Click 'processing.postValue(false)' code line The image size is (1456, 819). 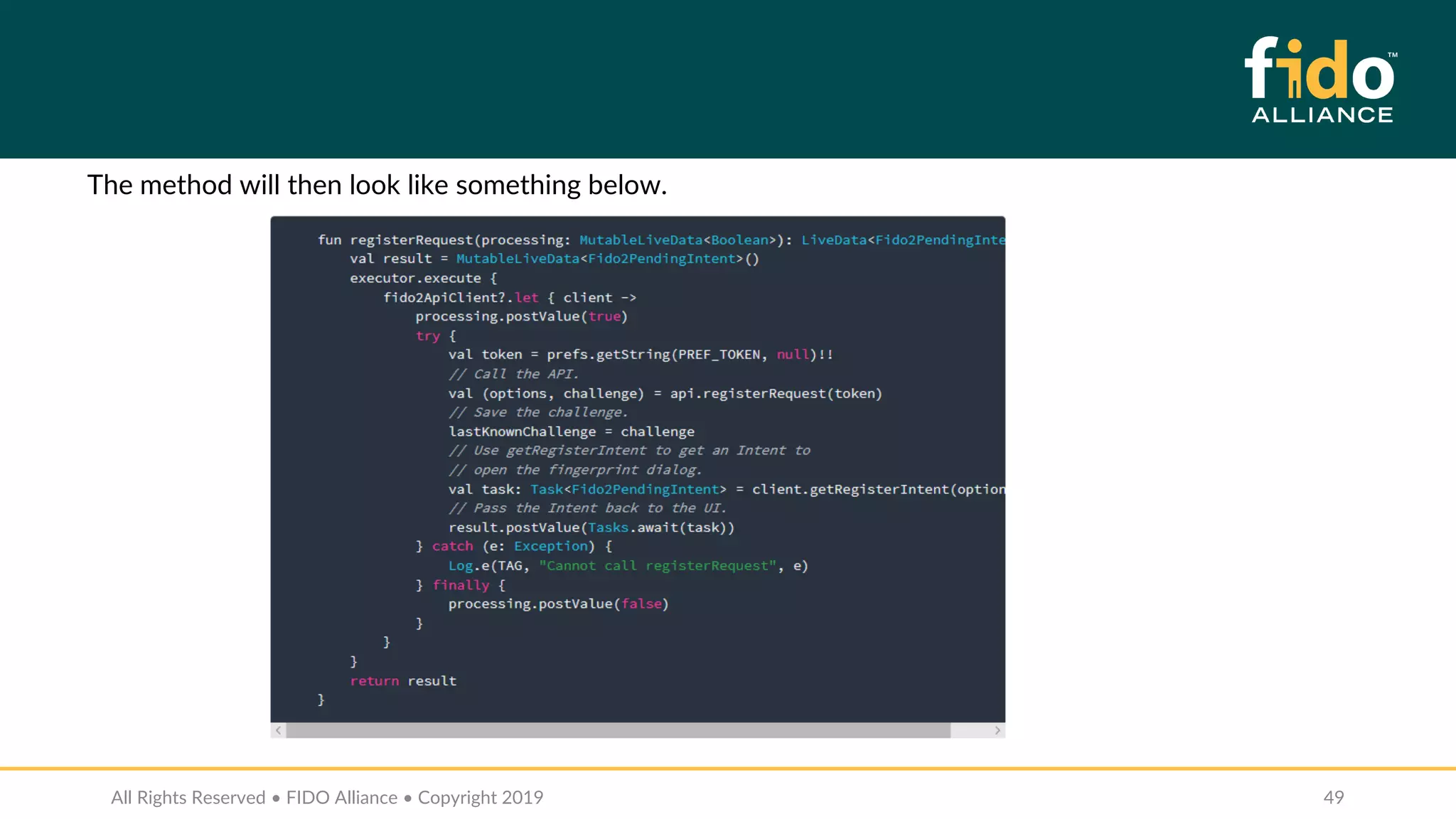pyautogui.click(x=558, y=604)
